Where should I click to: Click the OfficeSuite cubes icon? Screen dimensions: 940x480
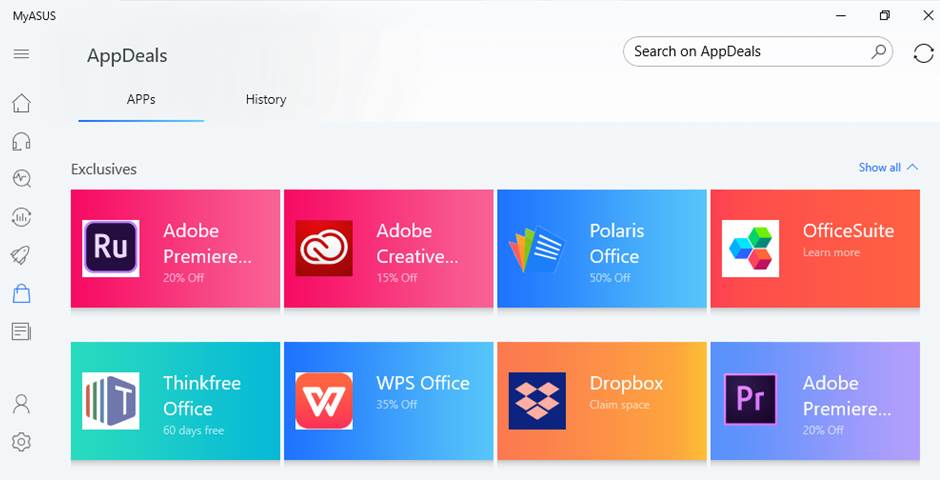tap(751, 248)
